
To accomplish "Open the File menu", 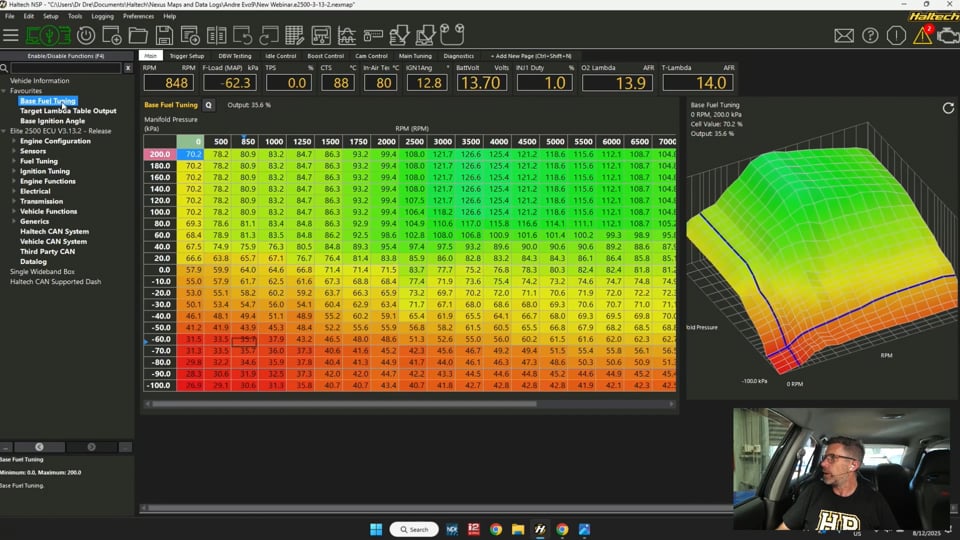I will coord(10,17).
